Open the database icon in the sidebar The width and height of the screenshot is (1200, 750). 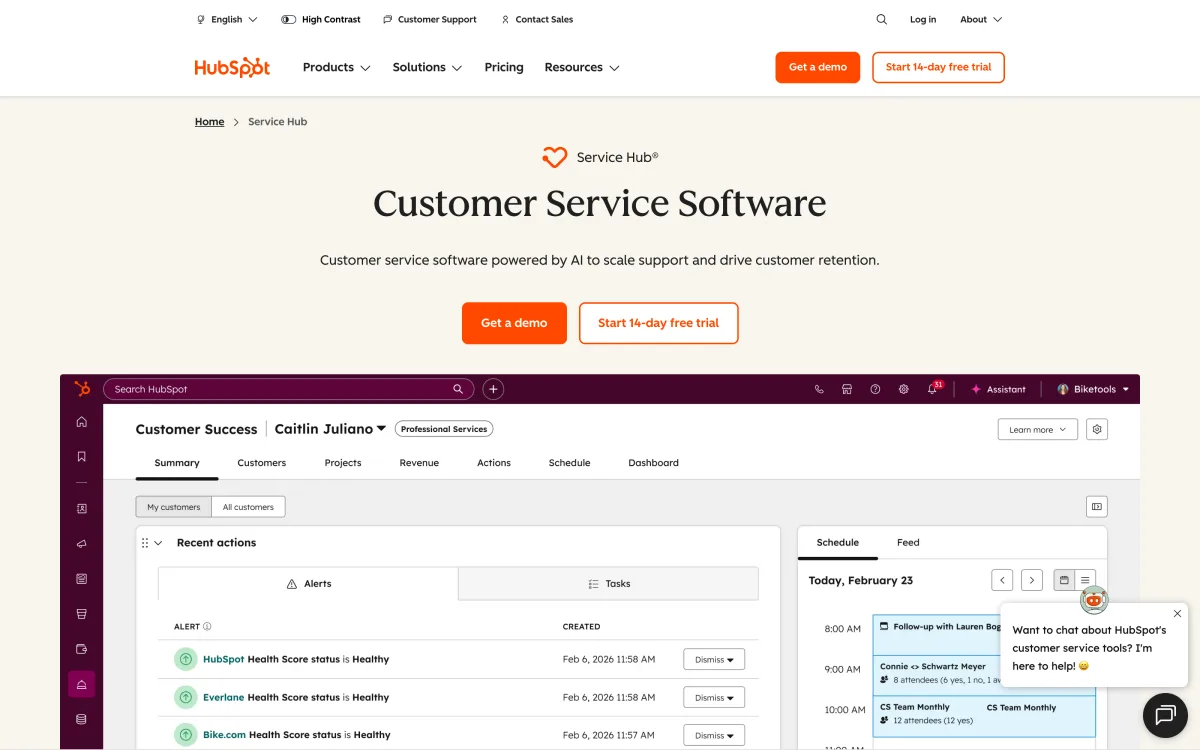[82, 719]
